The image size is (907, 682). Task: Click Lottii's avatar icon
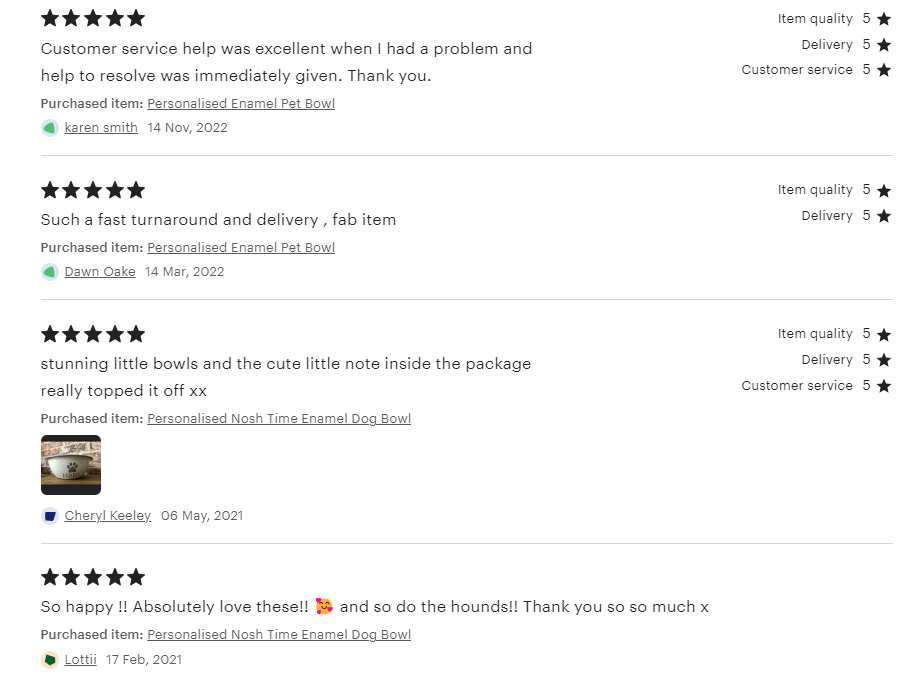49,660
